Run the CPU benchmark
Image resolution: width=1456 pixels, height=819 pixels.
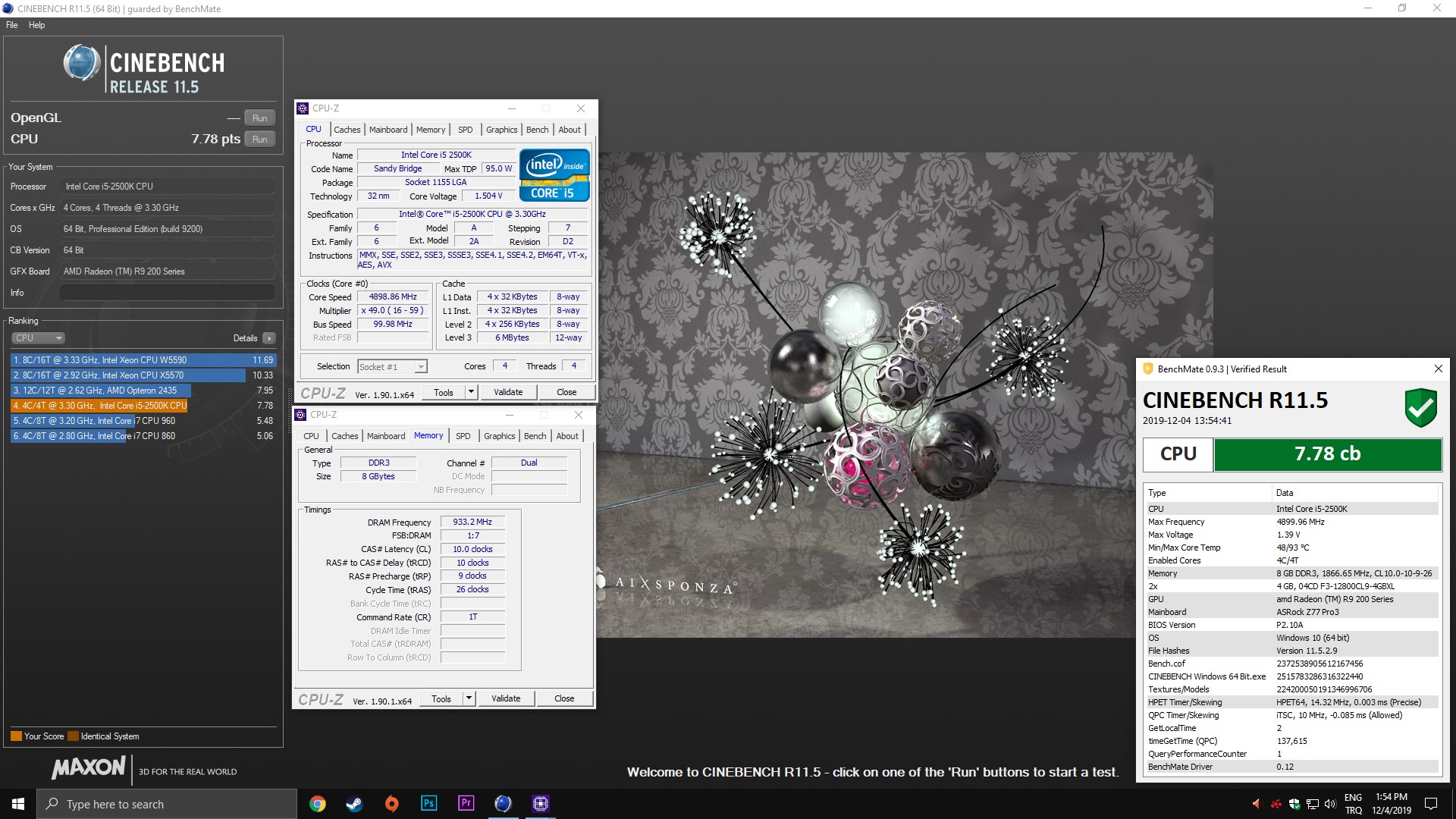(x=260, y=140)
